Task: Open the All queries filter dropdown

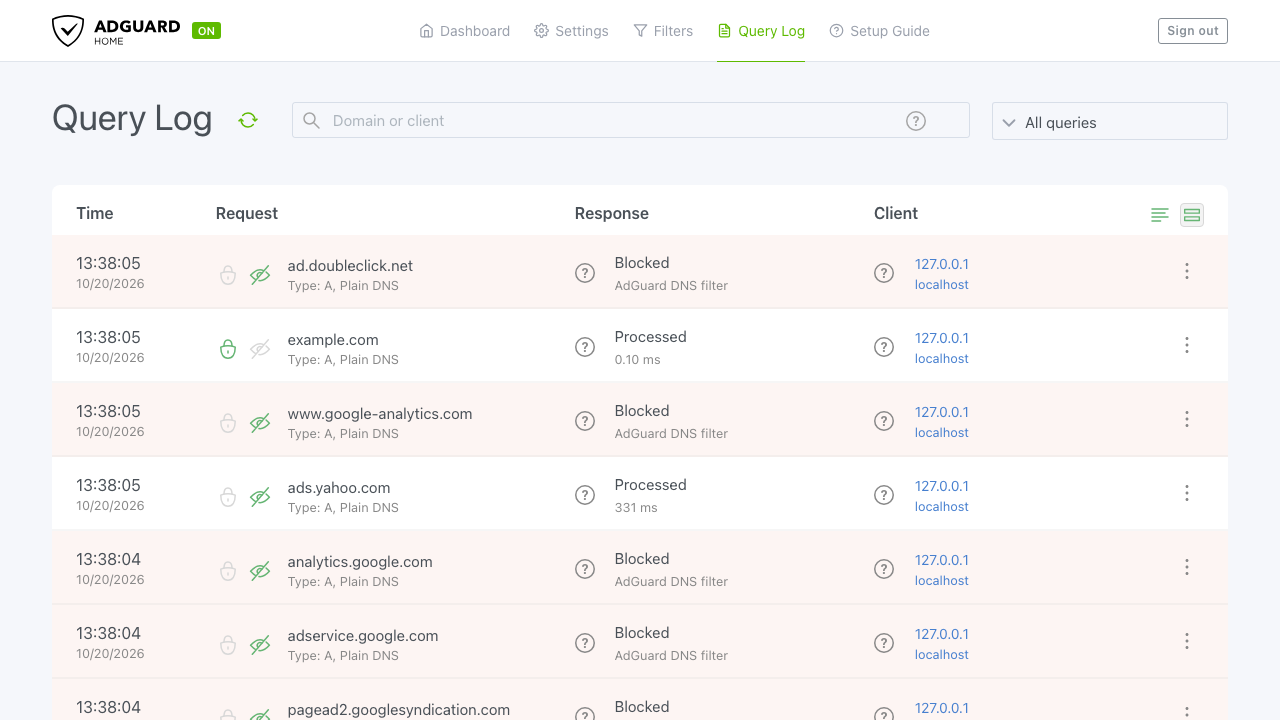Action: pyautogui.click(x=1110, y=121)
